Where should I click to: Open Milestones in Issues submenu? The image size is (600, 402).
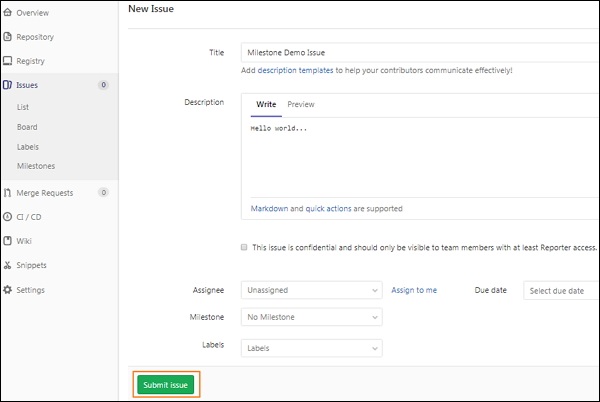click(x=36, y=165)
